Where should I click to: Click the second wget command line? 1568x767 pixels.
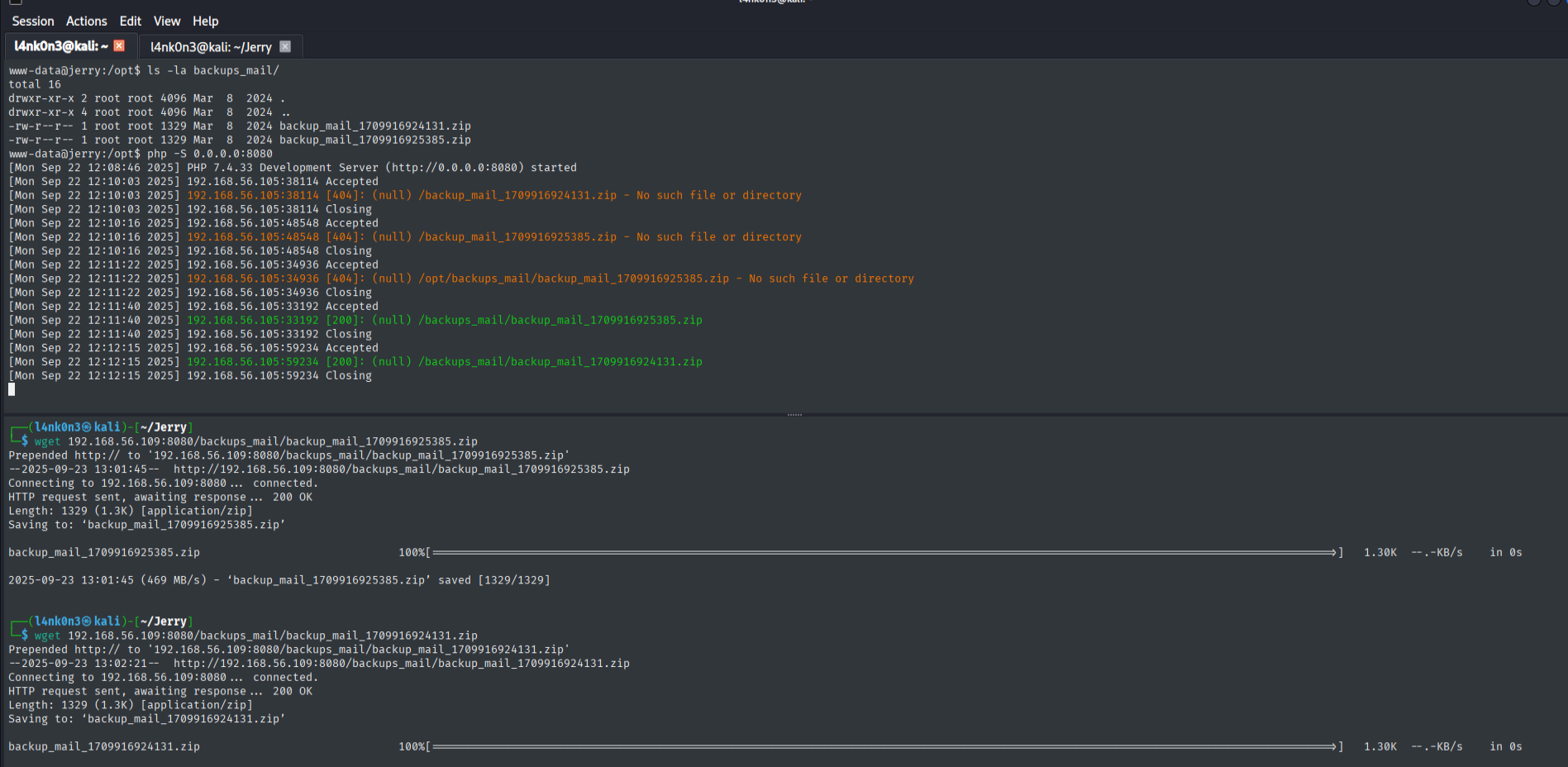255,636
